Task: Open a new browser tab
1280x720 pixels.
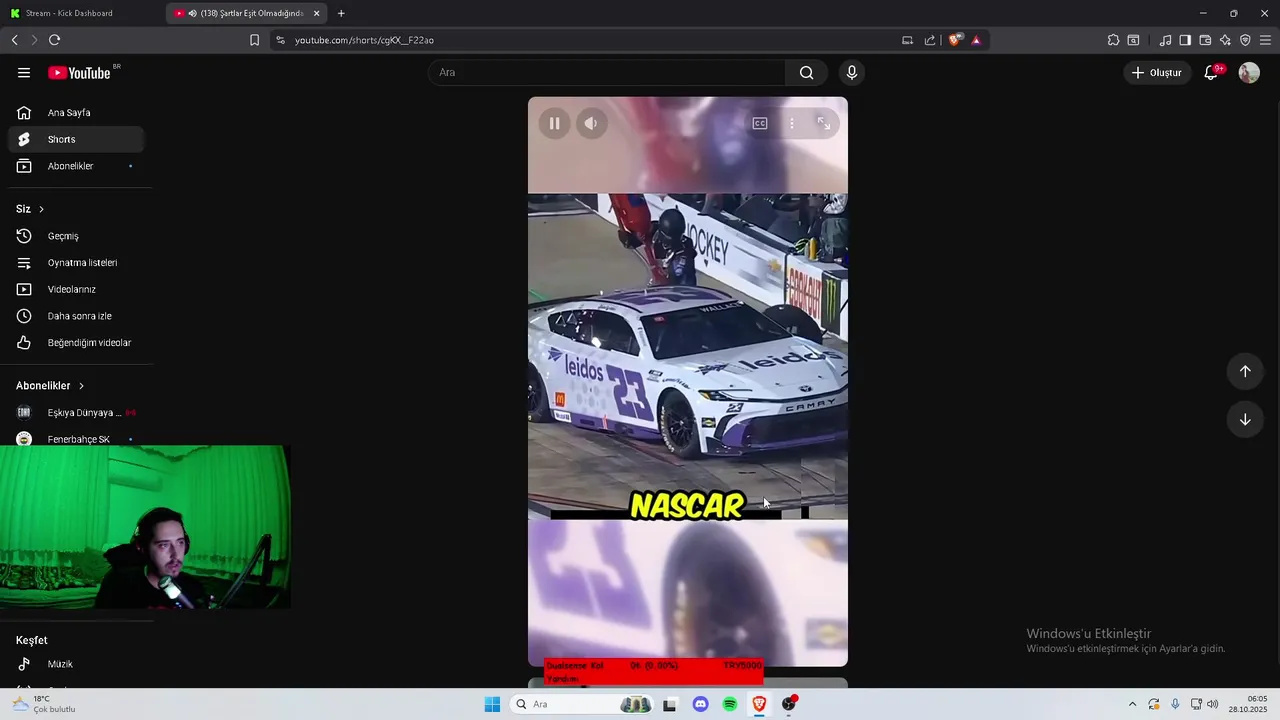Action: (341, 13)
